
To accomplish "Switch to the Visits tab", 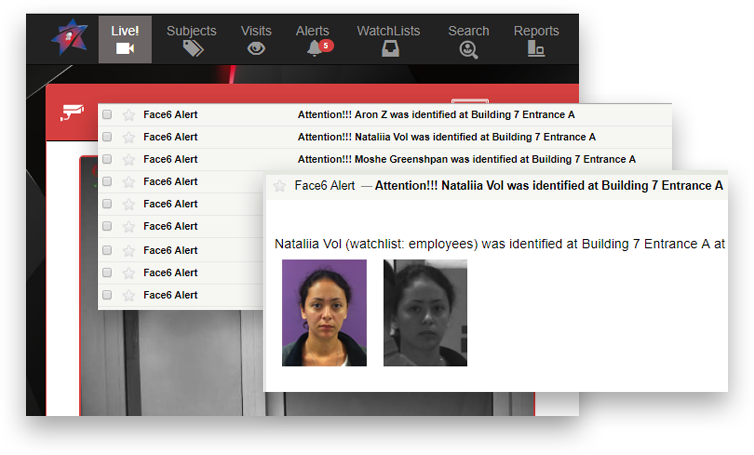I will [x=256, y=39].
